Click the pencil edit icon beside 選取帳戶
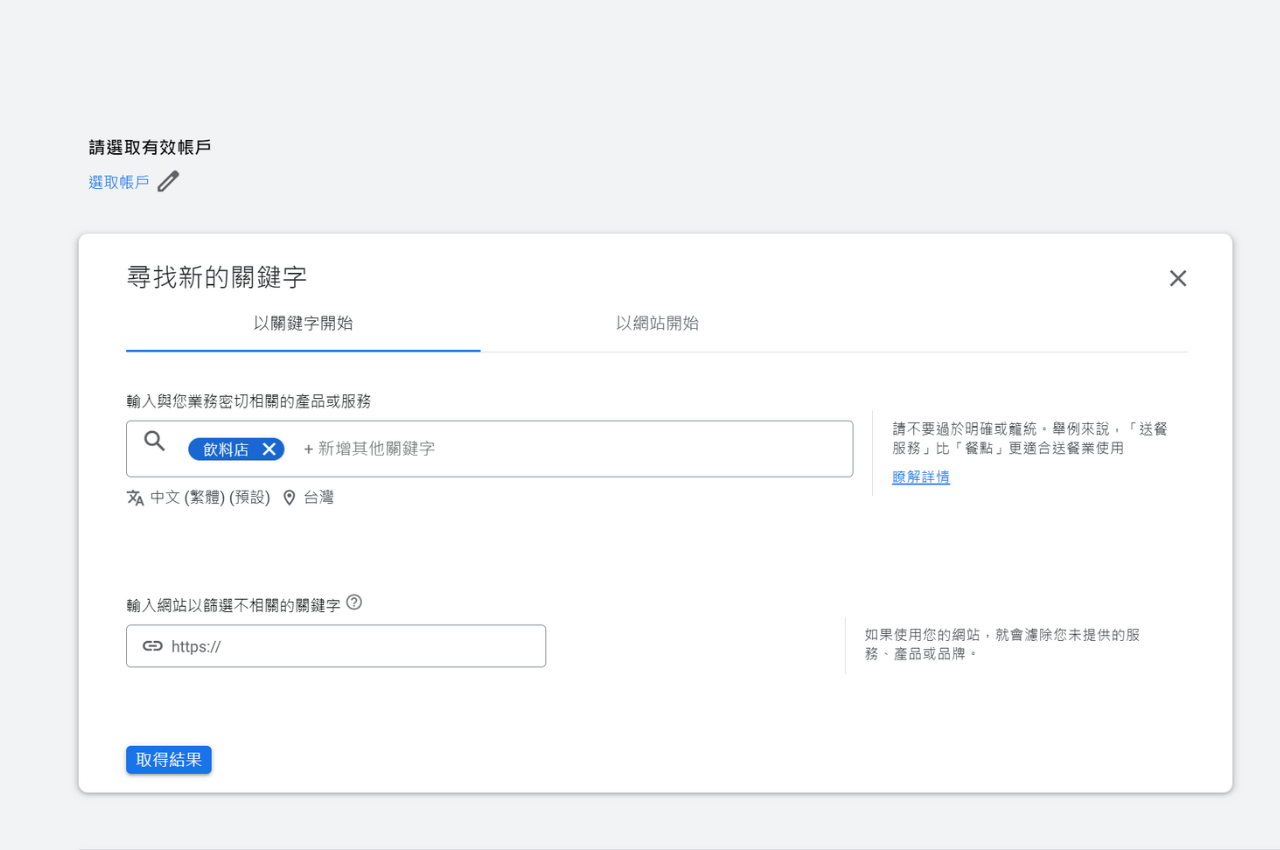The height and width of the screenshot is (850, 1280). [168, 182]
